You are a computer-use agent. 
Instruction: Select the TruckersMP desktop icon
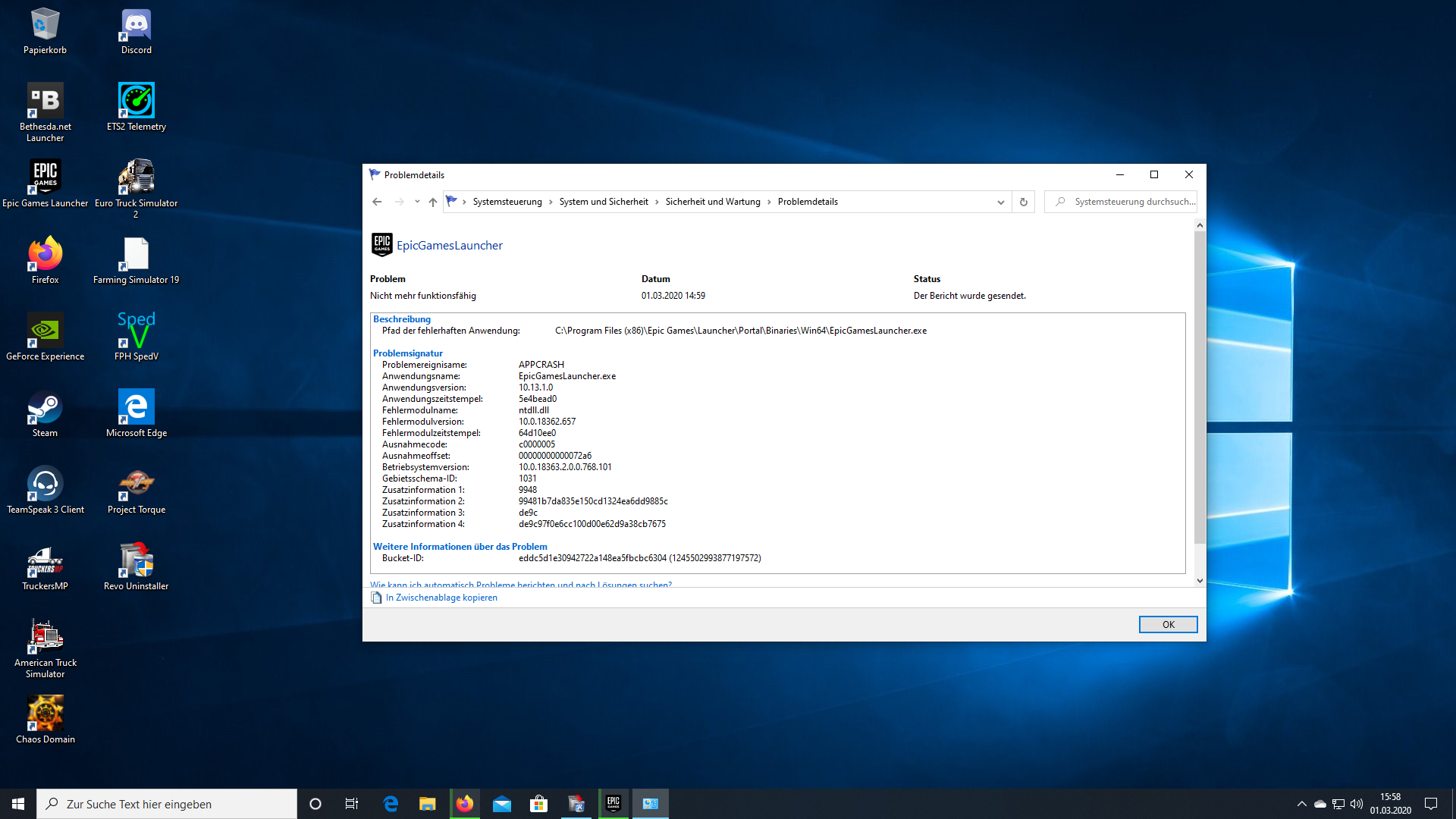click(x=45, y=566)
